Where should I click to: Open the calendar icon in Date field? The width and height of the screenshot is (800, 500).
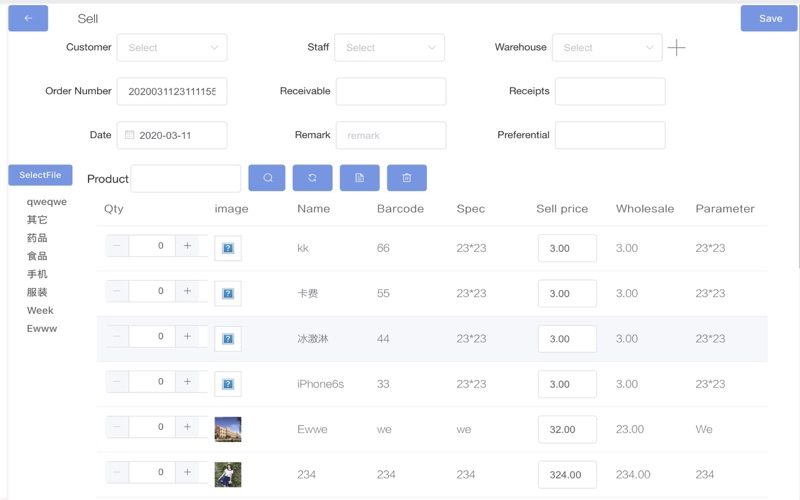tap(130, 135)
